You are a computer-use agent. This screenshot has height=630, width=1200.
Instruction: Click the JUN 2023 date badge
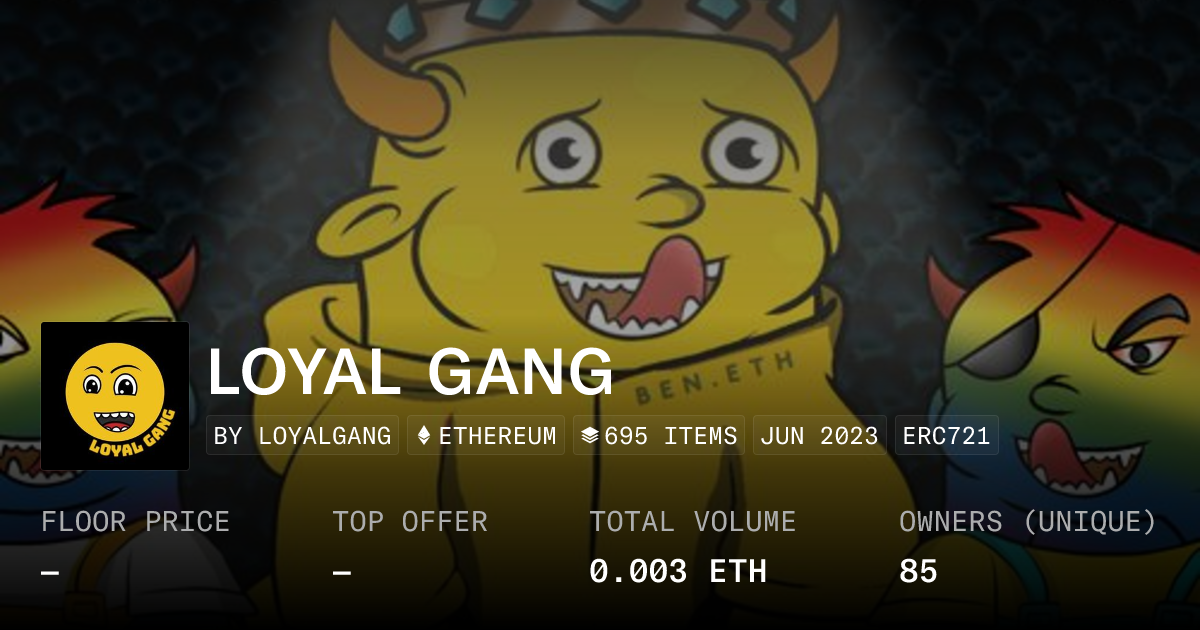click(x=819, y=436)
